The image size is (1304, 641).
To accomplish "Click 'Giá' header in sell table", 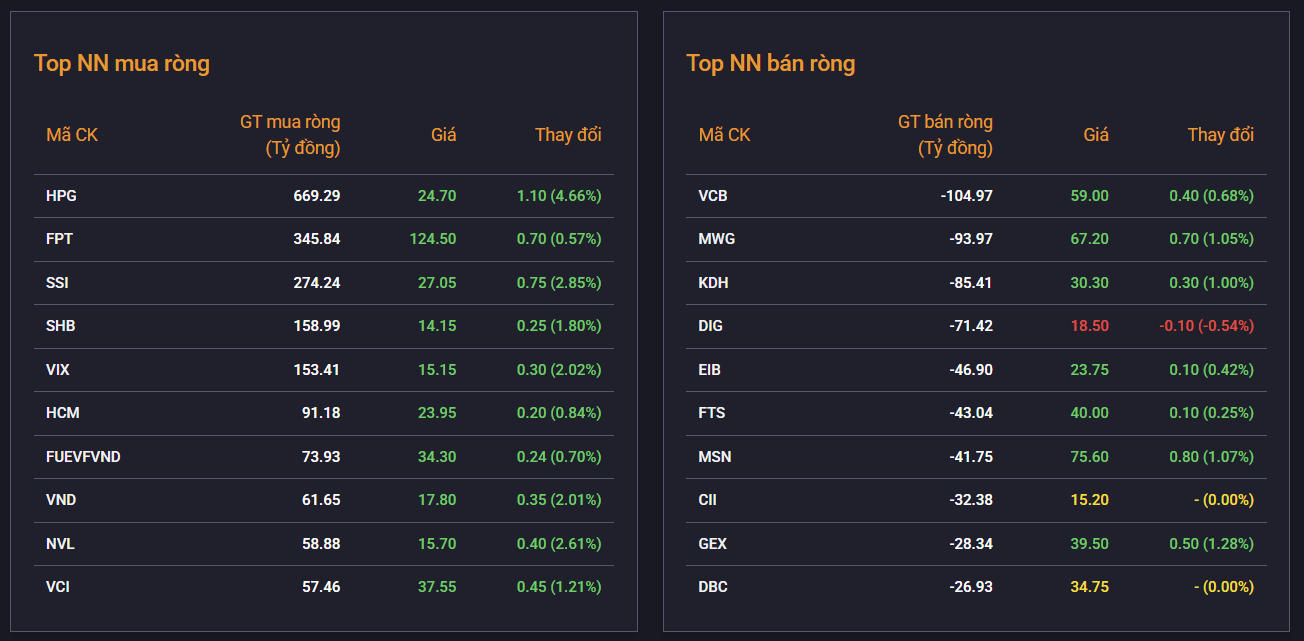I will (x=1096, y=135).
